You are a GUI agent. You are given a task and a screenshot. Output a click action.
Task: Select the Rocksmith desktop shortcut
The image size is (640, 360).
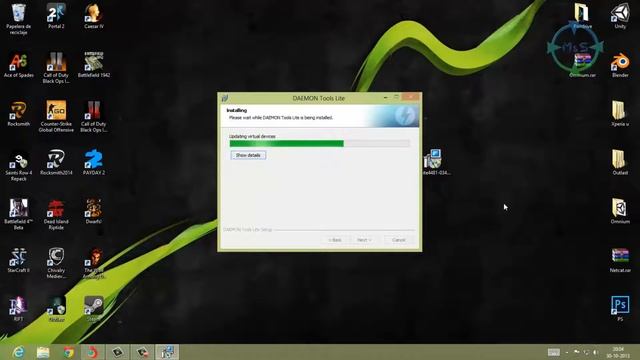pos(18,114)
